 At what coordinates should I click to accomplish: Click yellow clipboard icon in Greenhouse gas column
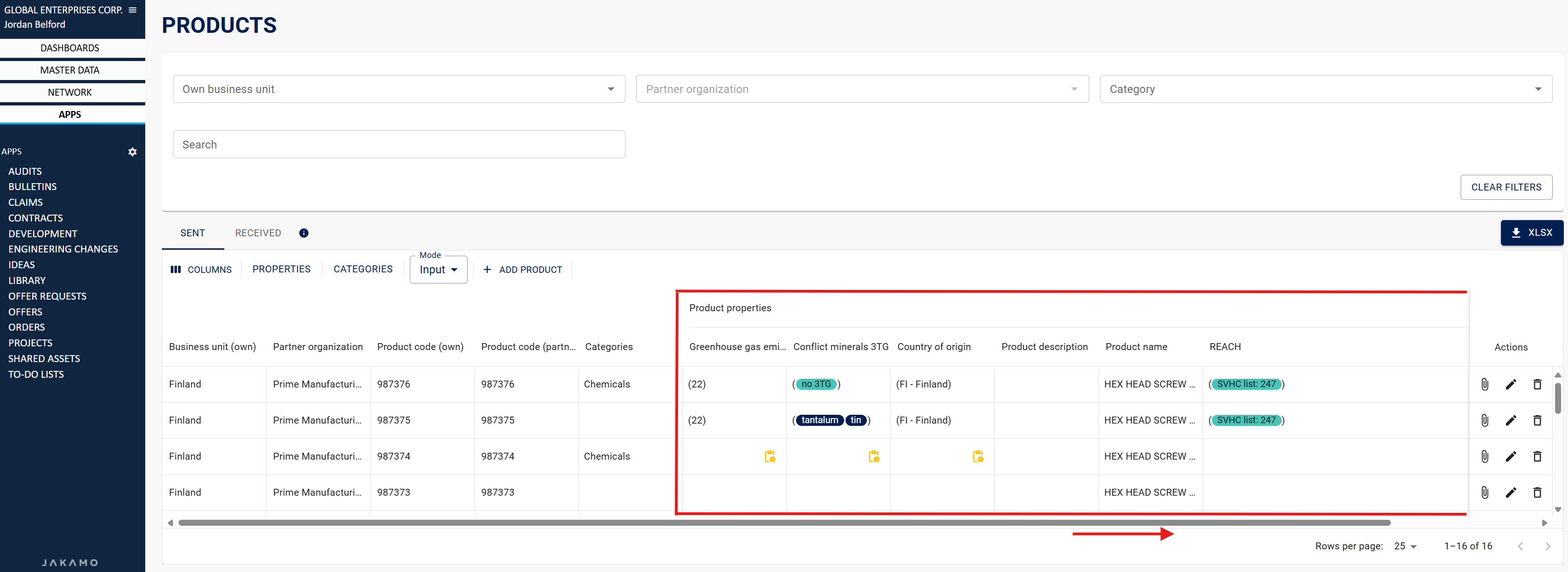(769, 456)
